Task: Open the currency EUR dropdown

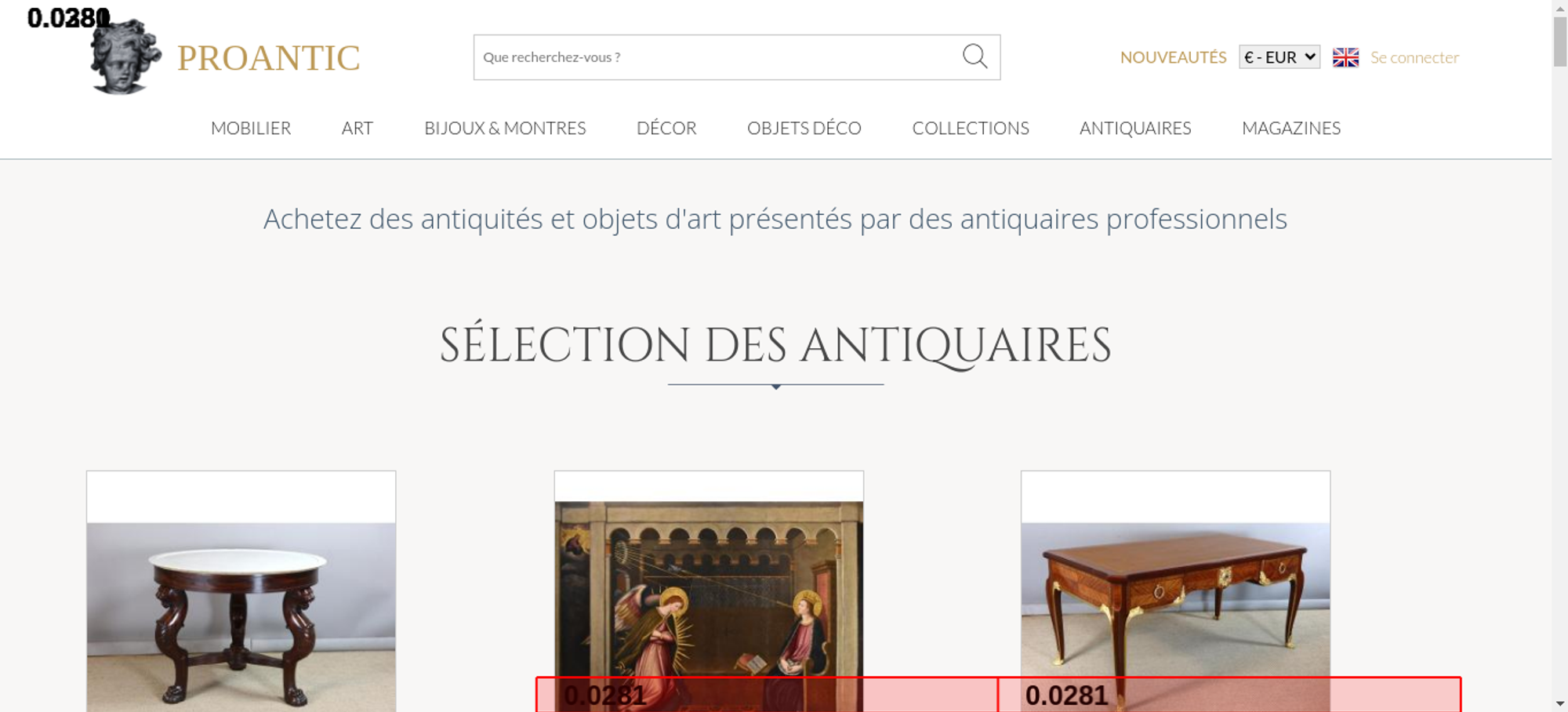Action: click(1279, 57)
